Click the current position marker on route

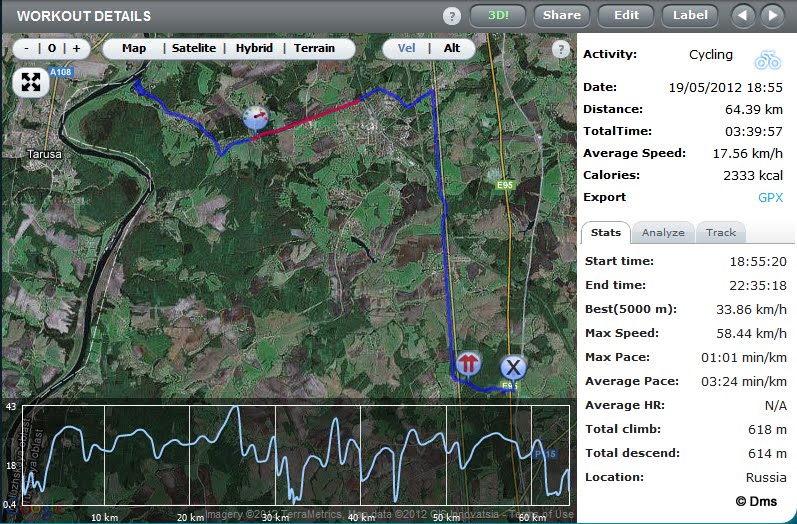click(257, 118)
